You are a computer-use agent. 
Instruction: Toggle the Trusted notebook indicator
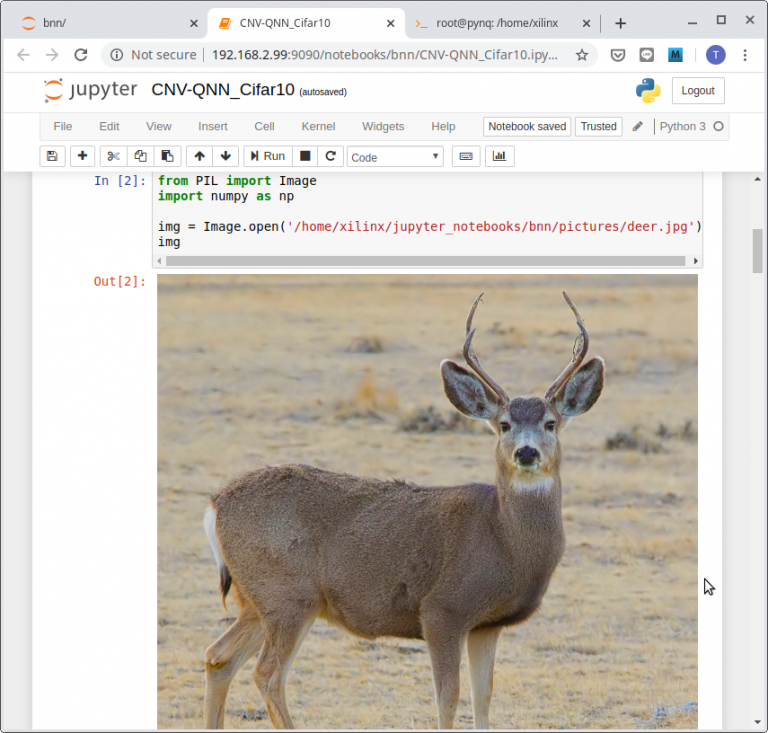(598, 127)
